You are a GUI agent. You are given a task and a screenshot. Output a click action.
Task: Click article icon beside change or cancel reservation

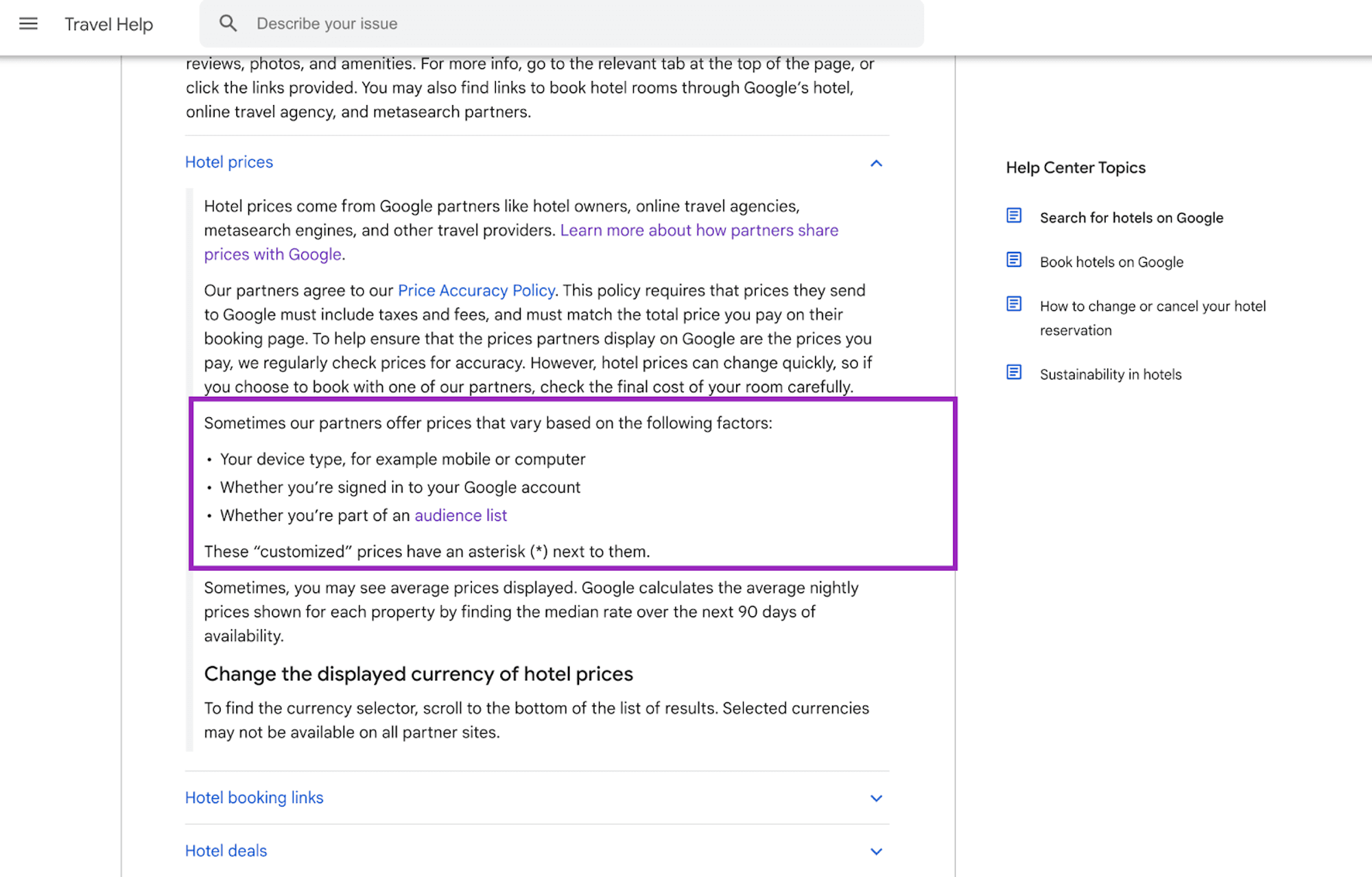(1014, 304)
